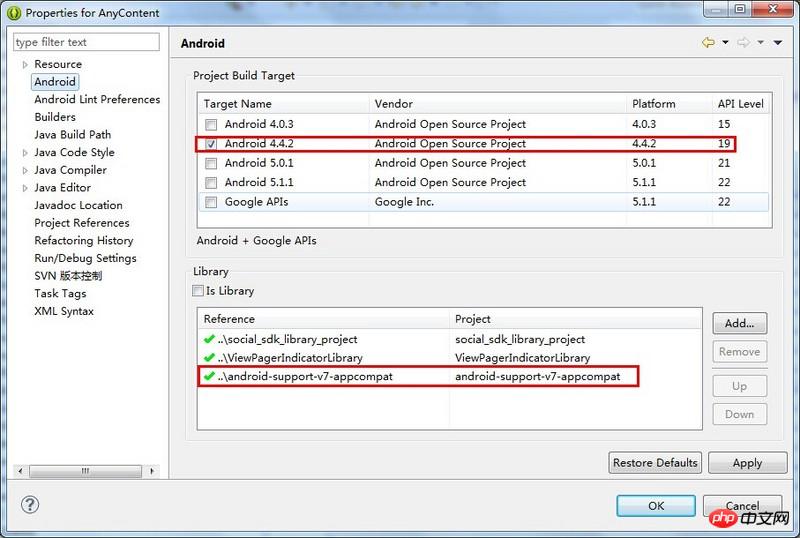Click the type filter text field
The height and width of the screenshot is (538, 800).
click(86, 42)
